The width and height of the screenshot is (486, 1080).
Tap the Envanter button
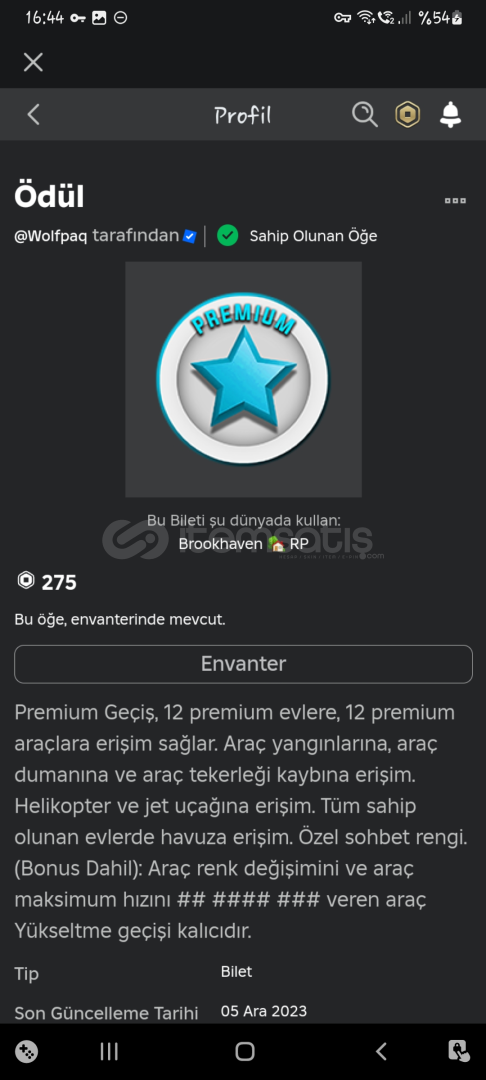tap(243, 664)
